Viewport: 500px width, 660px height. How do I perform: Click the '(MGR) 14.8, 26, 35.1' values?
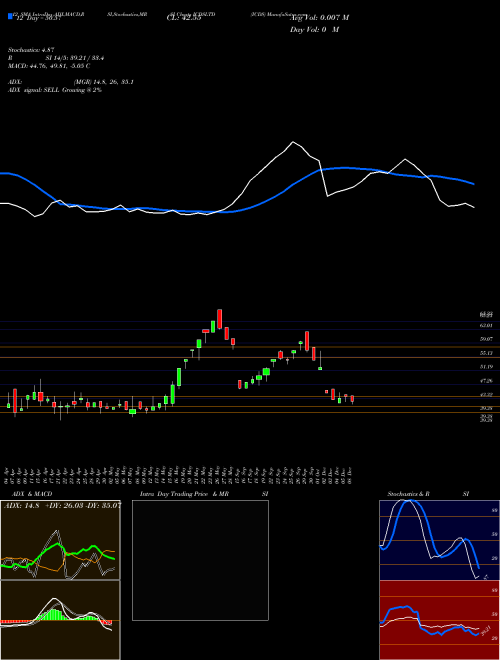click(x=104, y=82)
